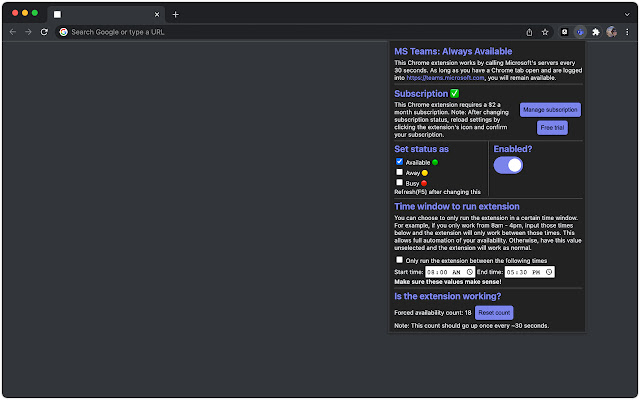640x400 pixels.
Task: Click the green browser window fullscreen button
Action: (35, 13)
